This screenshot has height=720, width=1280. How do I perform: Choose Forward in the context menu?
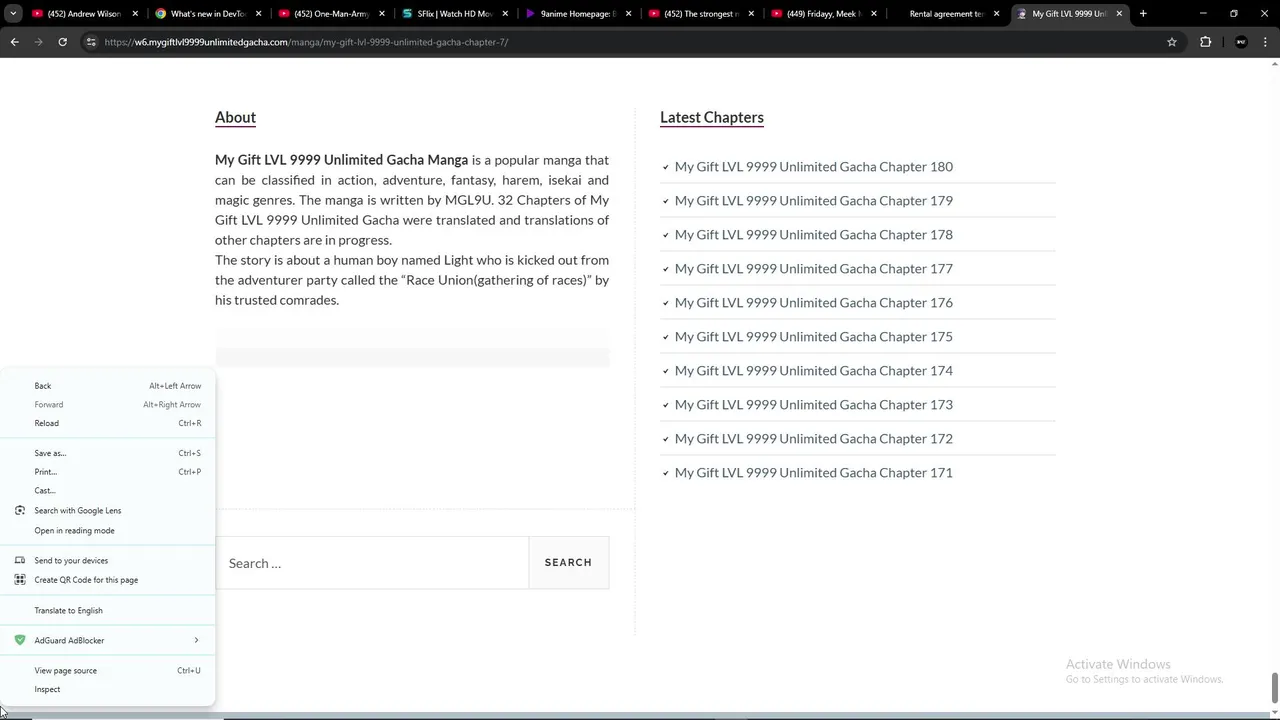tap(108, 405)
